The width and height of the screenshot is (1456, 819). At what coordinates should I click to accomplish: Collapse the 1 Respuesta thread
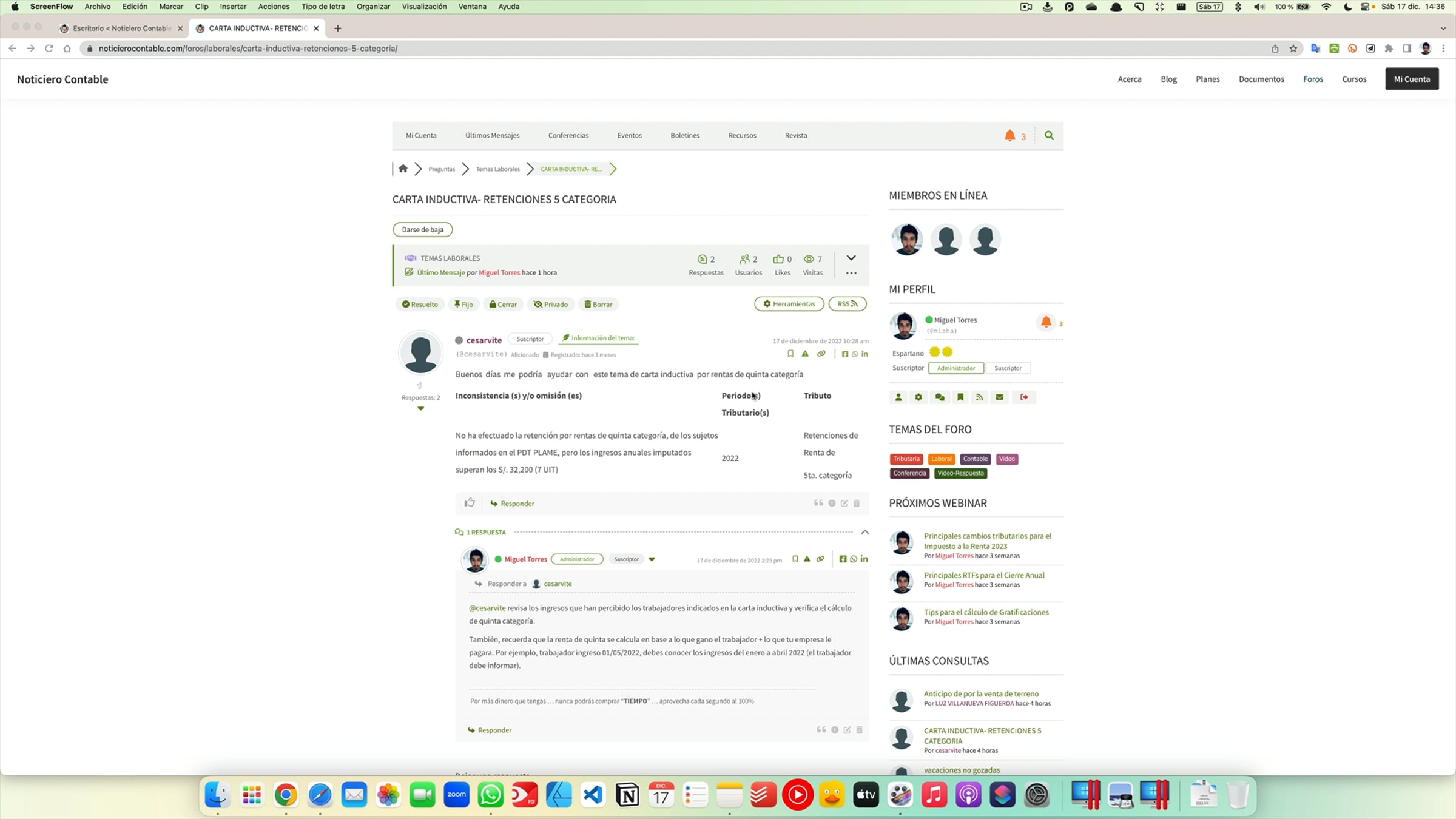pyautogui.click(x=865, y=532)
